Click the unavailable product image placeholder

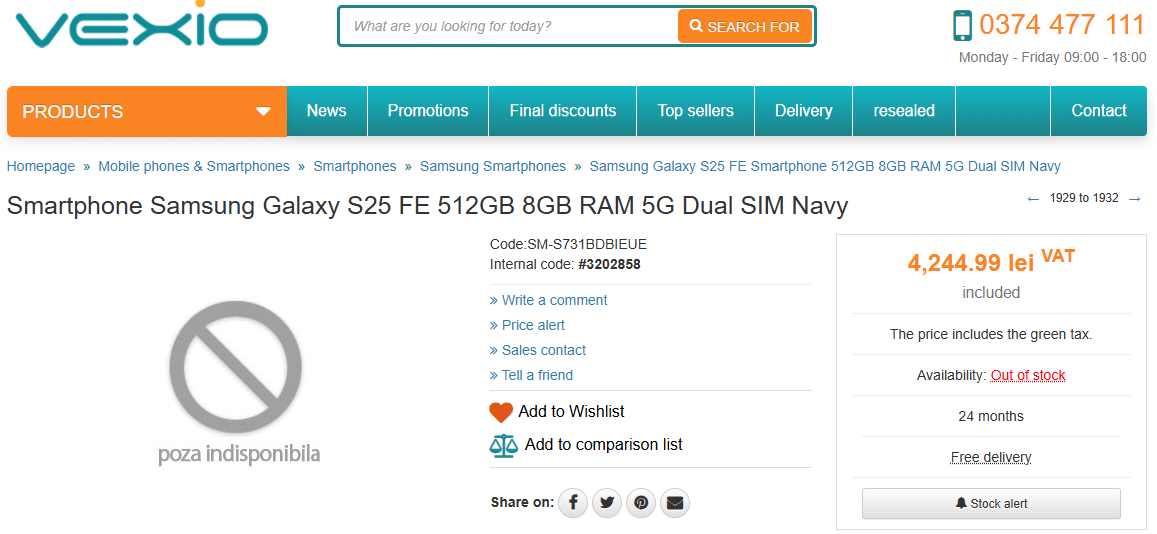[237, 381]
